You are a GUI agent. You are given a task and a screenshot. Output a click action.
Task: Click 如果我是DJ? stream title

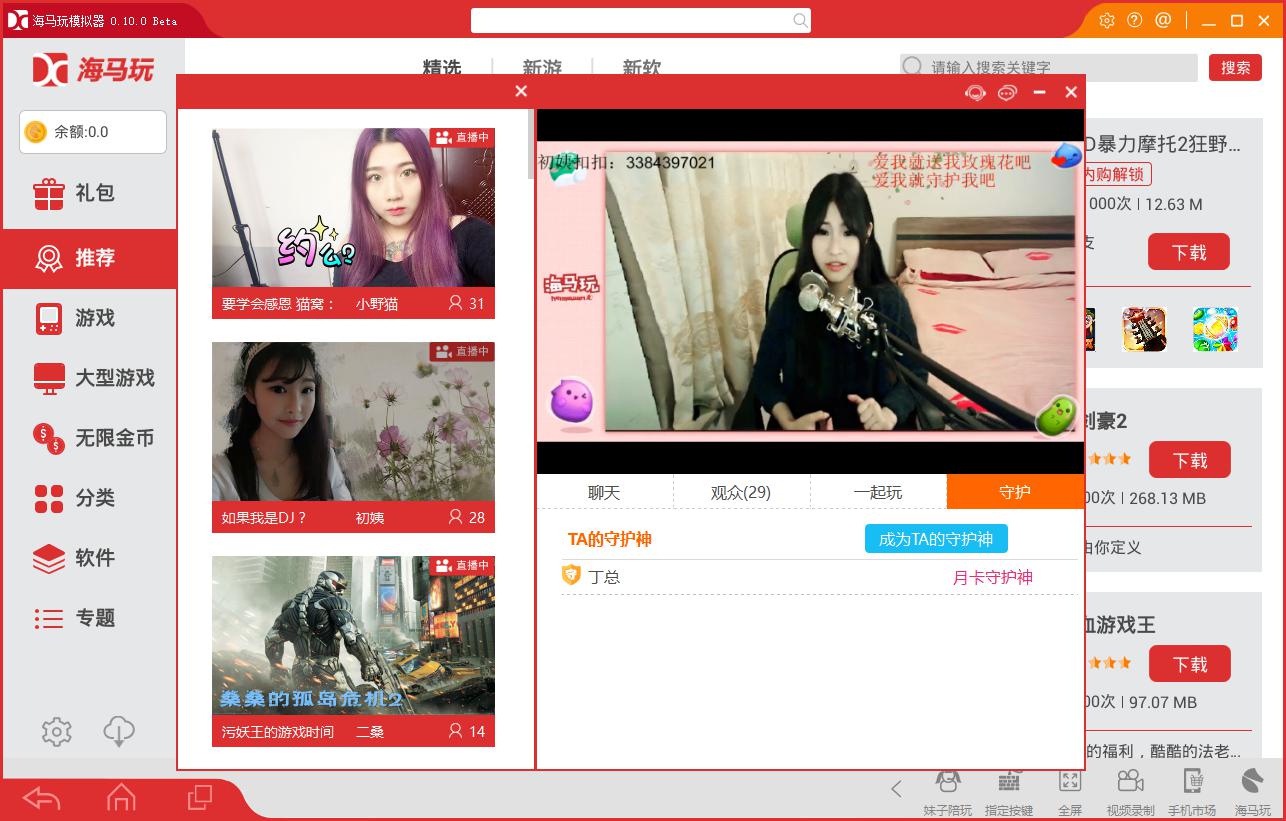264,518
